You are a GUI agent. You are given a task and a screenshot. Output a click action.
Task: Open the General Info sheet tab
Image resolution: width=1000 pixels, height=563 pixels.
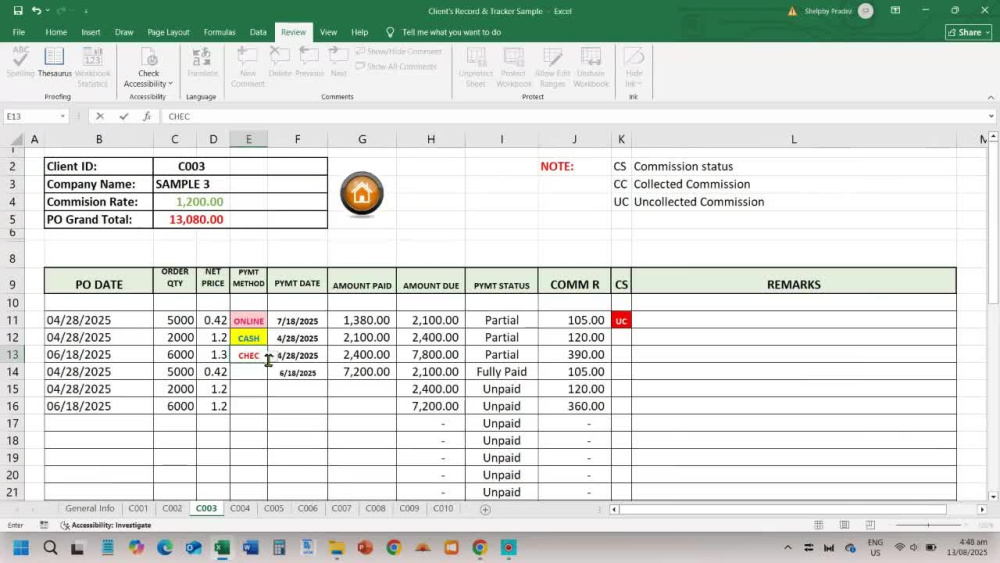click(x=89, y=508)
